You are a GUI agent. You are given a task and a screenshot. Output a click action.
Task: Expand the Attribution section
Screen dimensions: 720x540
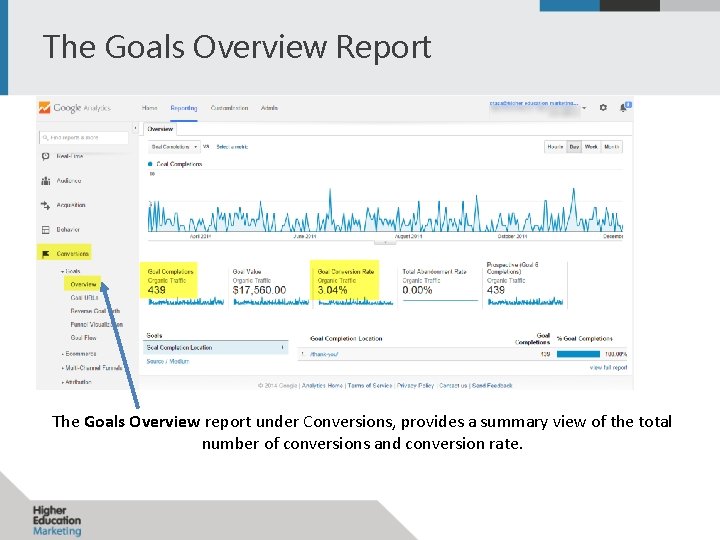[x=76, y=382]
